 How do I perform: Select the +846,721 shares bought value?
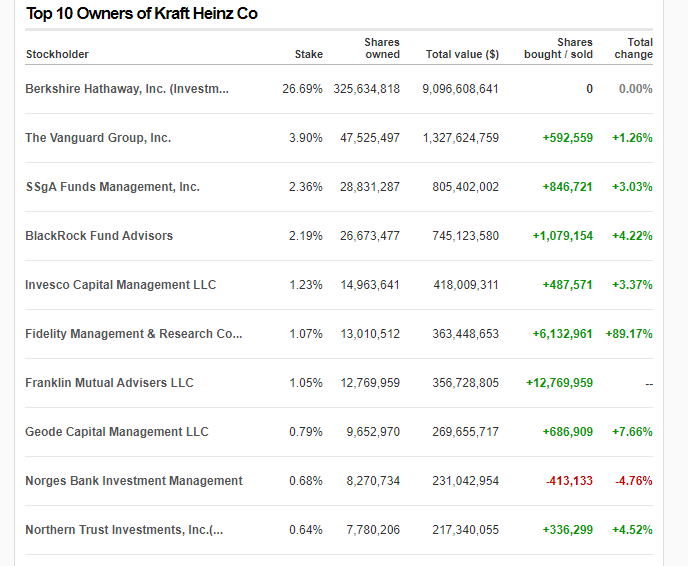tap(568, 187)
